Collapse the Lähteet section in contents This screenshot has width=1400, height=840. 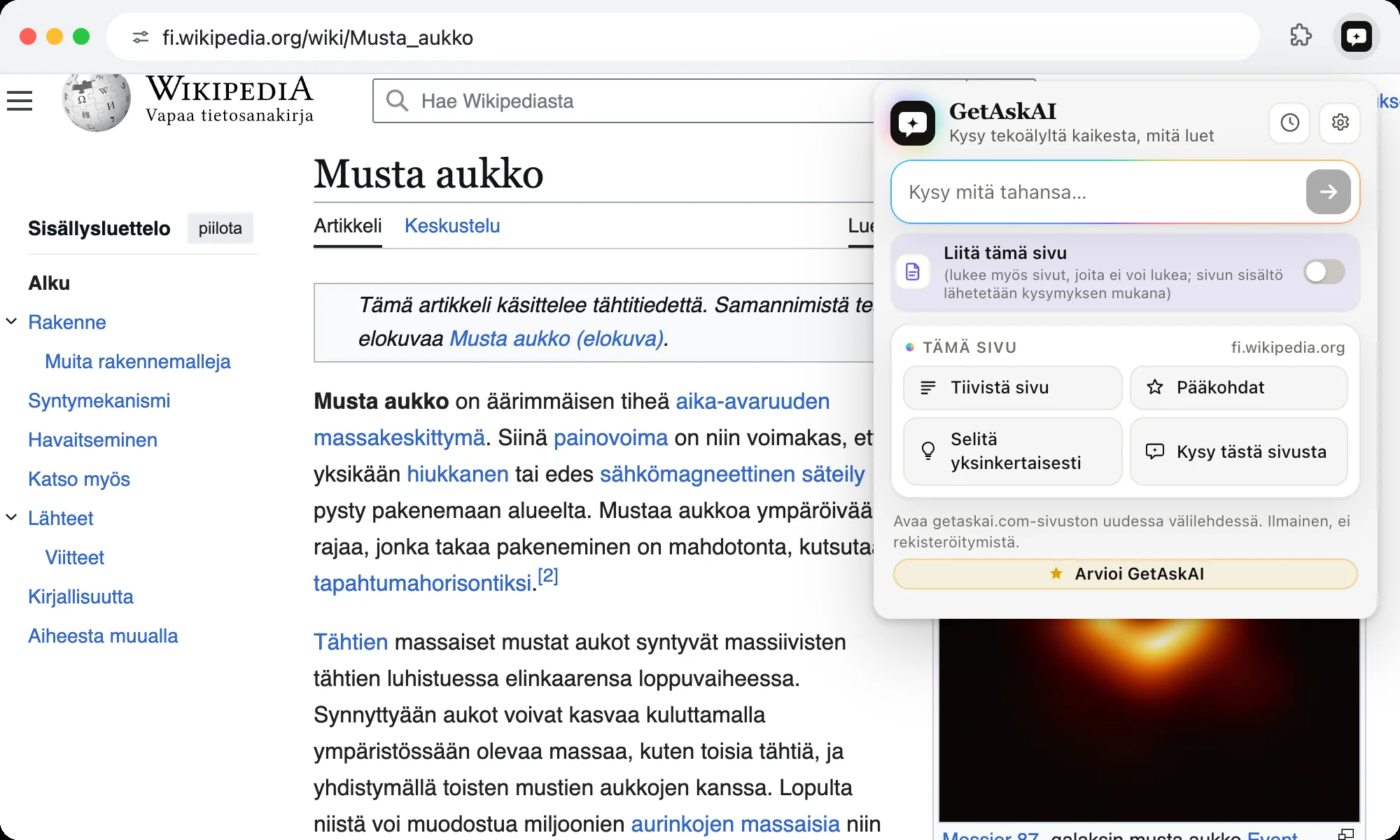tap(12, 517)
